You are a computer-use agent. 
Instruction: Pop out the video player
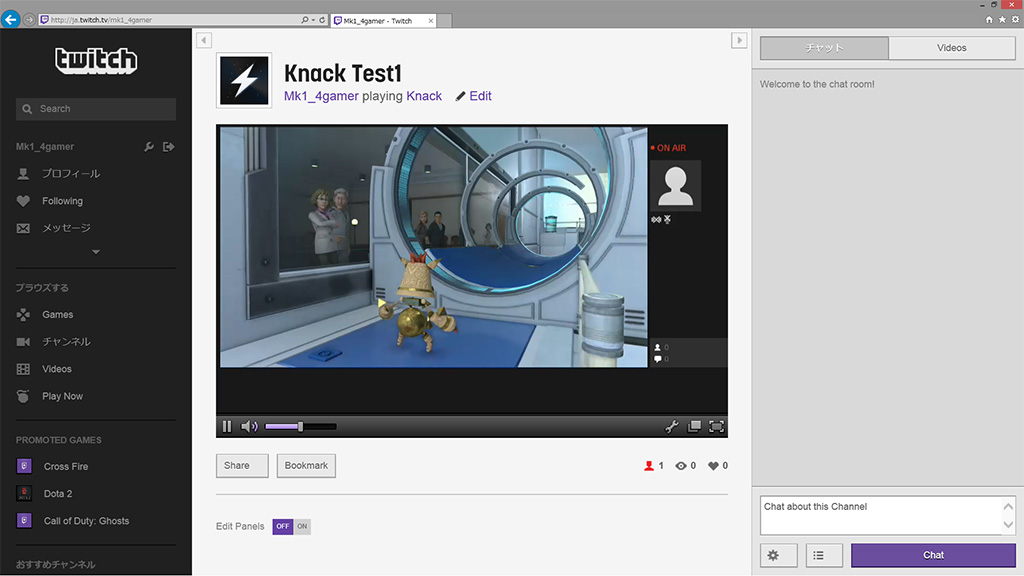[x=694, y=426]
